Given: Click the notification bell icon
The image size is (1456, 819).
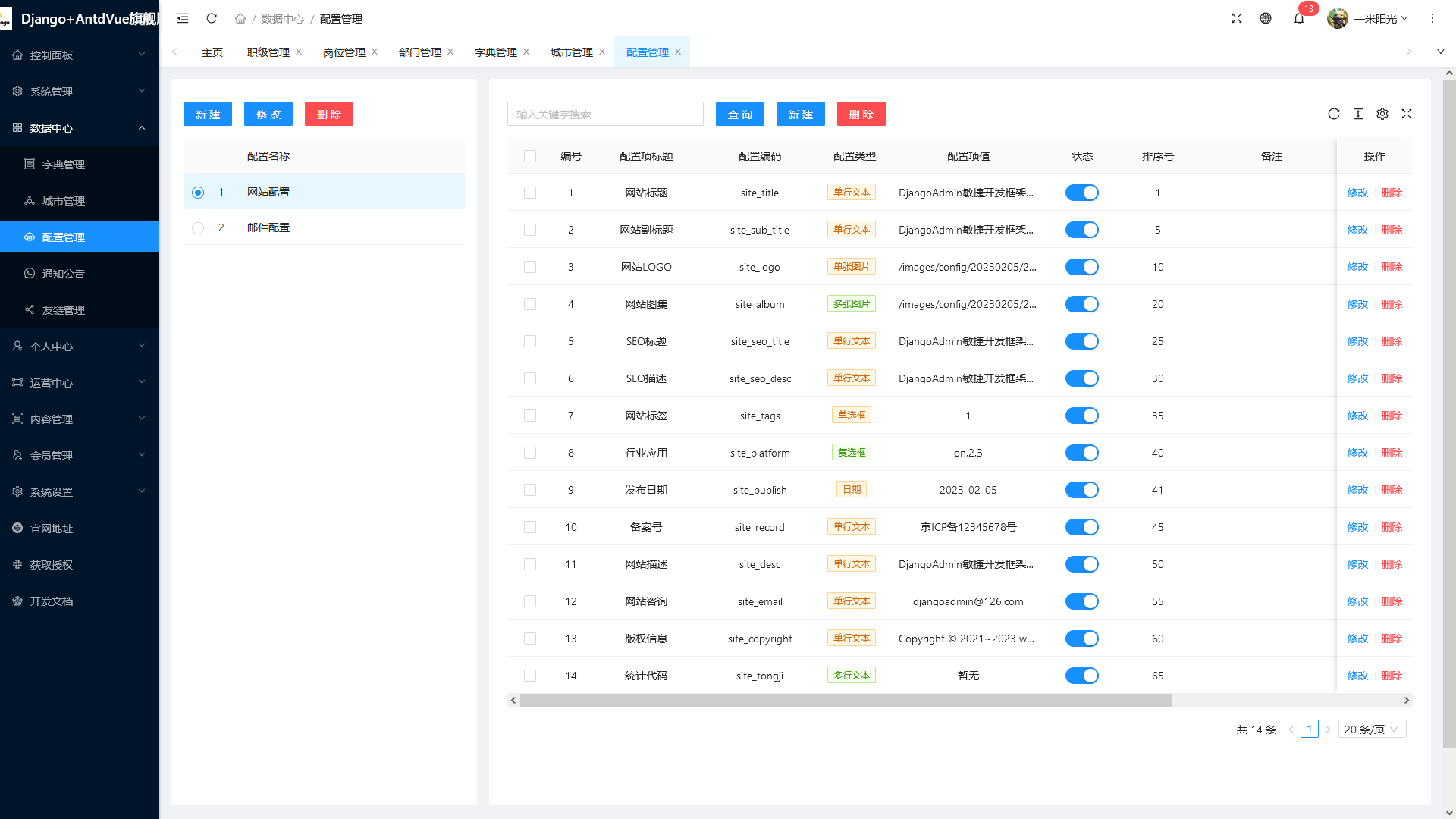Looking at the screenshot, I should 1299,19.
